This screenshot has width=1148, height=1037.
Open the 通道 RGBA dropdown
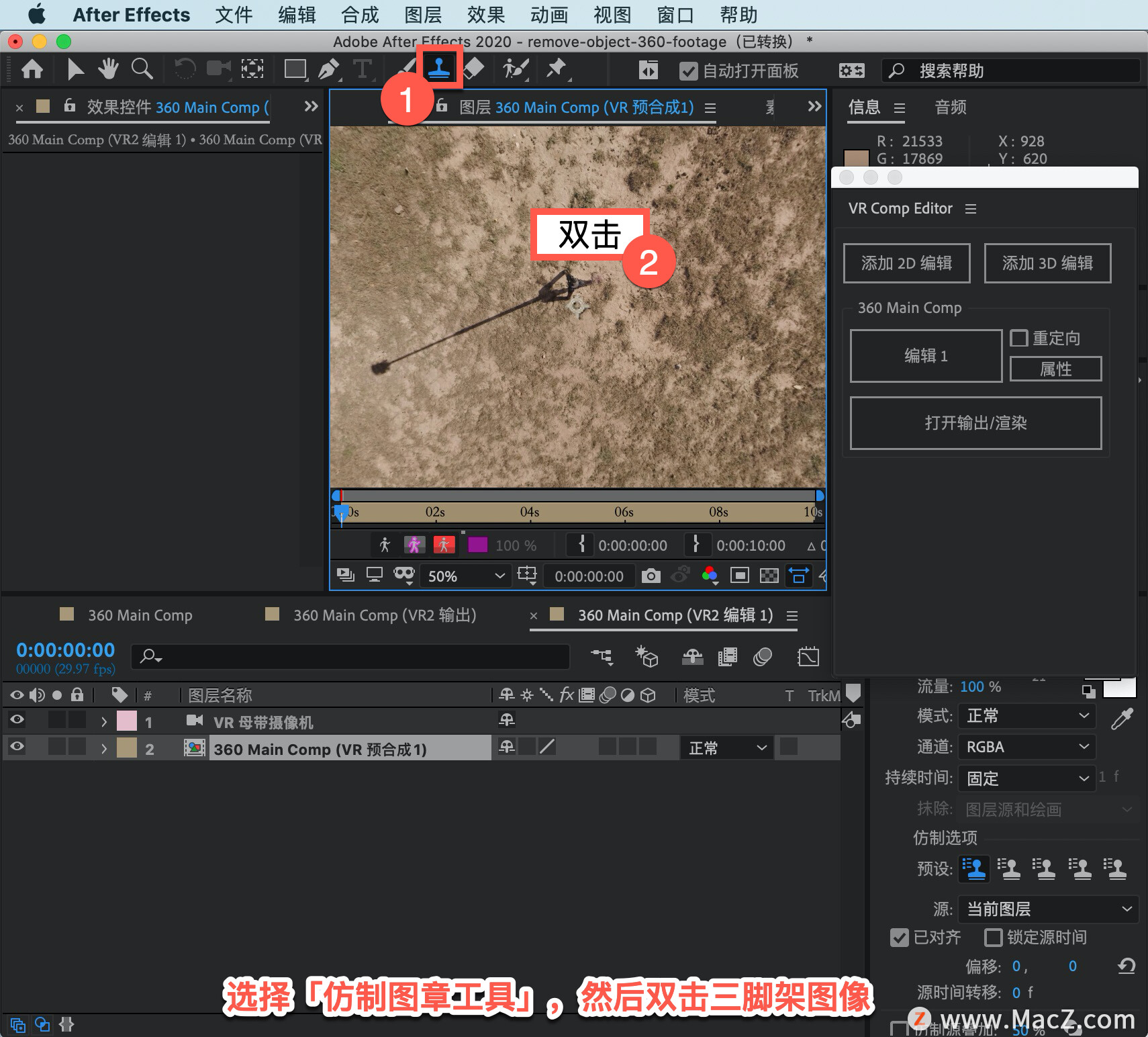pyautogui.click(x=1027, y=747)
